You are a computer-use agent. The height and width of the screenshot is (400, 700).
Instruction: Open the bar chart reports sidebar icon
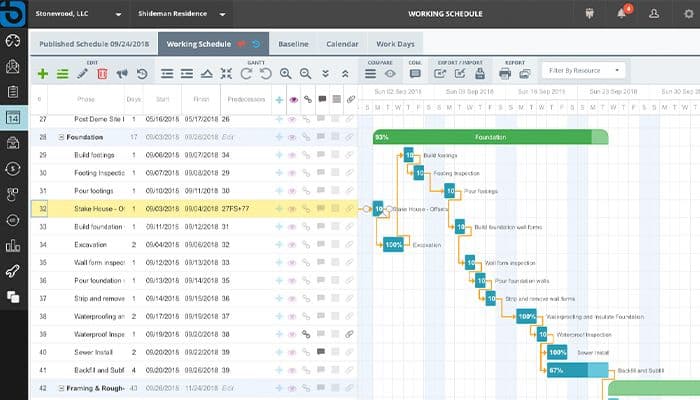tap(13, 245)
